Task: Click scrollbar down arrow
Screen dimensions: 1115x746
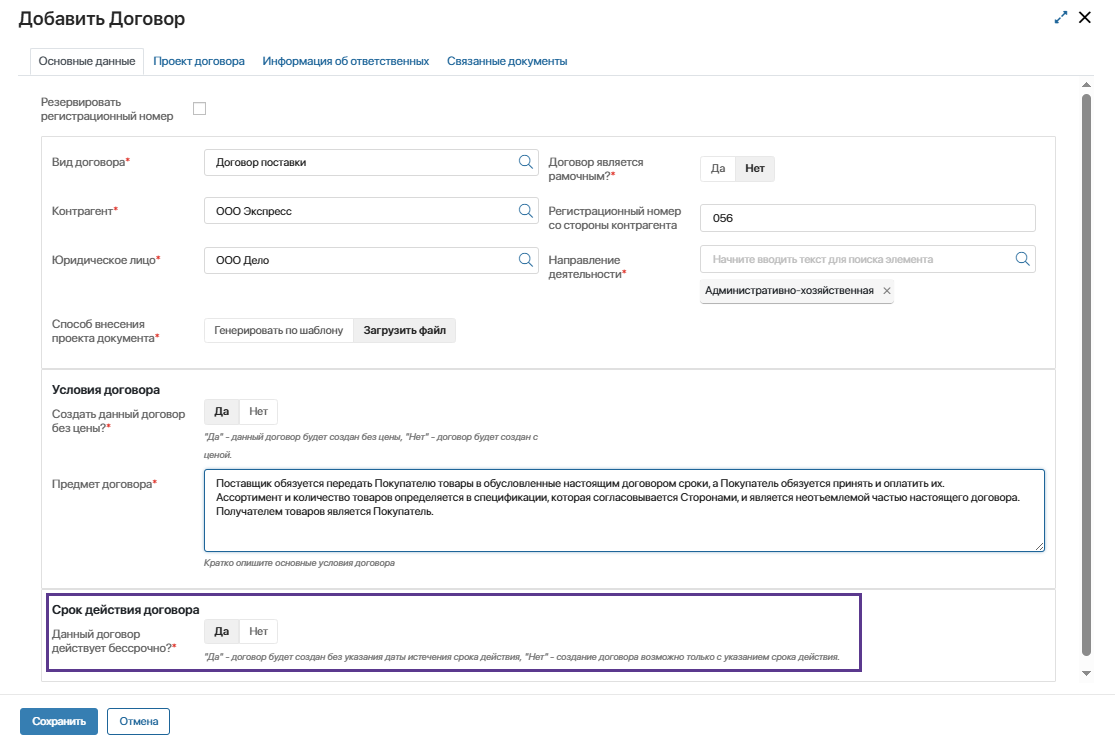Action: 1086,674
